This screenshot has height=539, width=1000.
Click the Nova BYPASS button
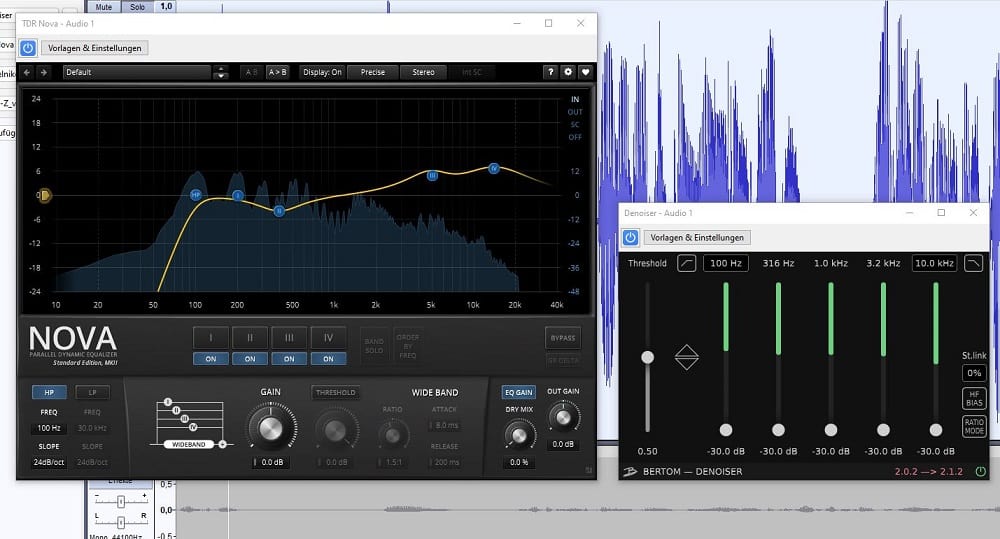point(562,338)
